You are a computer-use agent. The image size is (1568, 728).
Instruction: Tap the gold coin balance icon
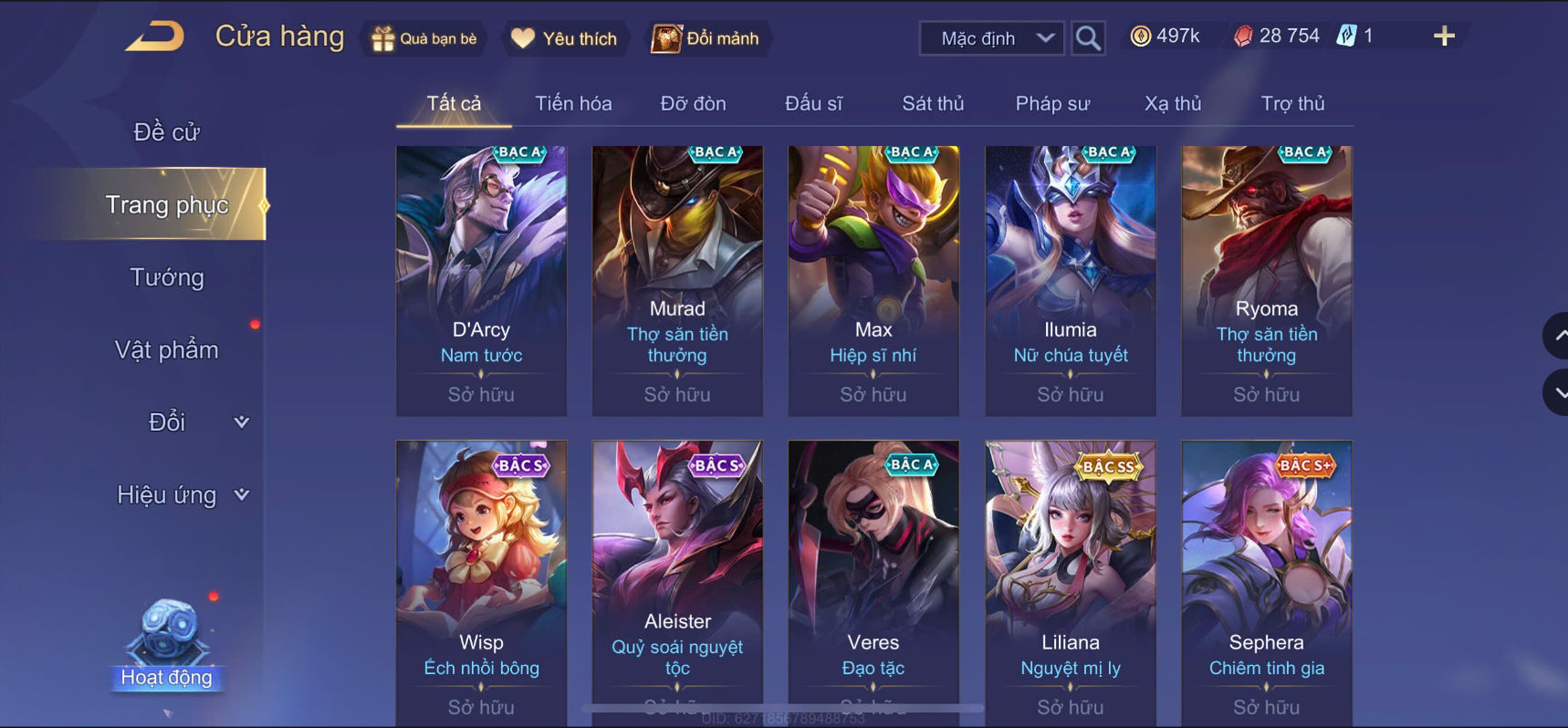(x=1140, y=36)
